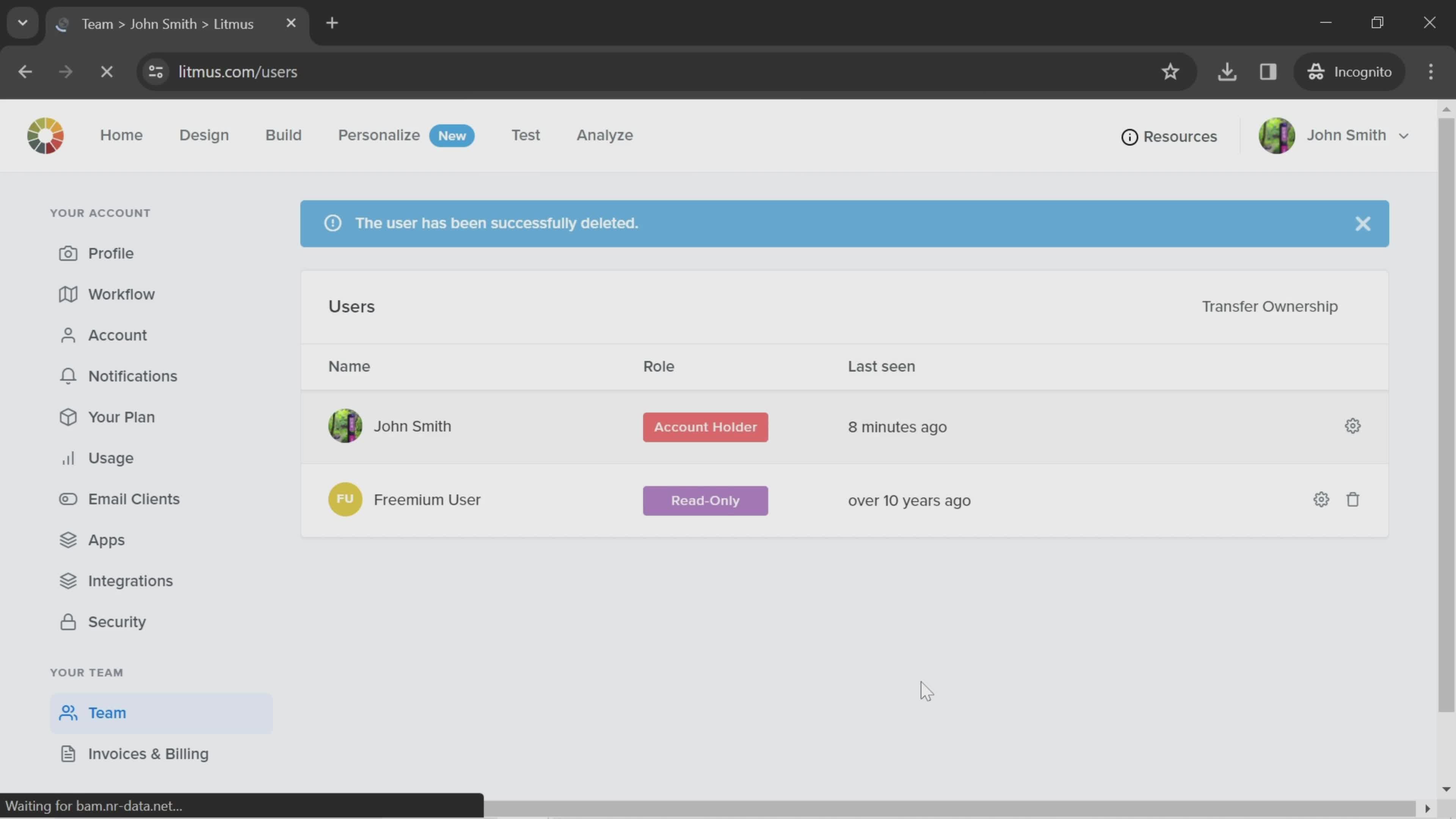Open John Smith's settings gear icon

coord(1352,426)
